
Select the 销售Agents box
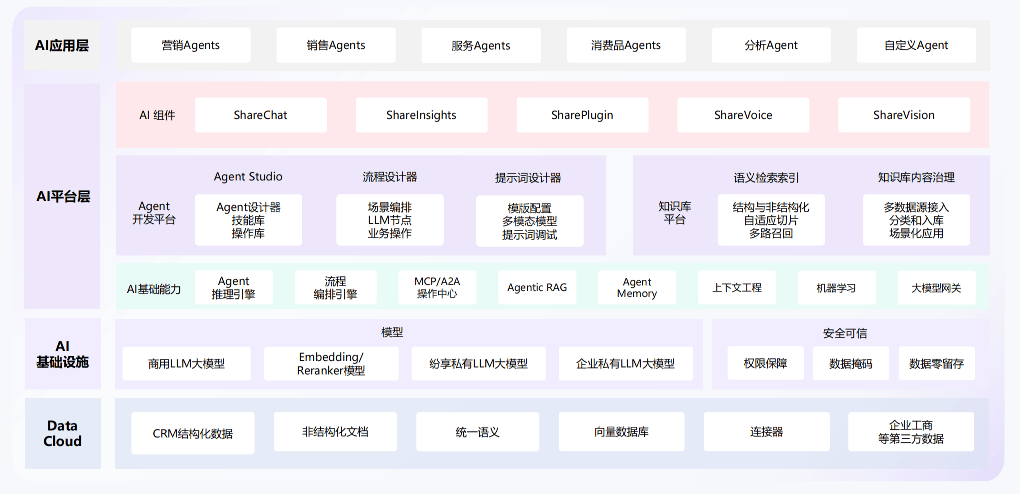pyautogui.click(x=336, y=45)
